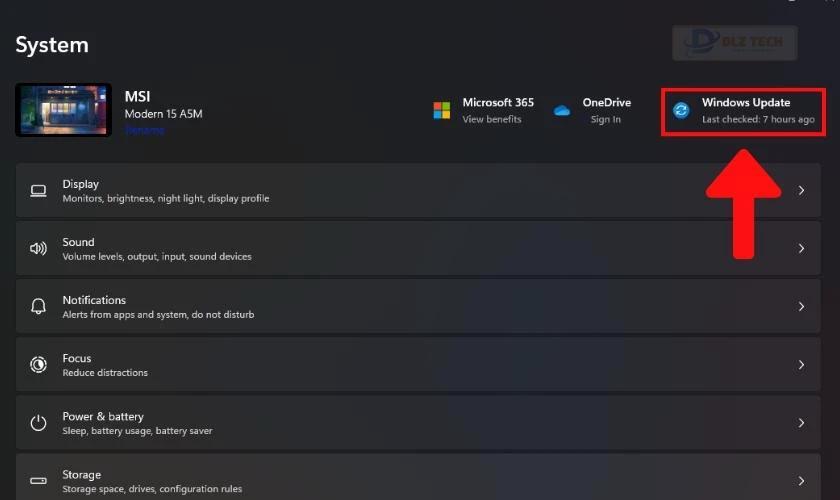The image size is (840, 500).
Task: Click 'Monitors, brightness, night light' description
Action: tap(166, 198)
